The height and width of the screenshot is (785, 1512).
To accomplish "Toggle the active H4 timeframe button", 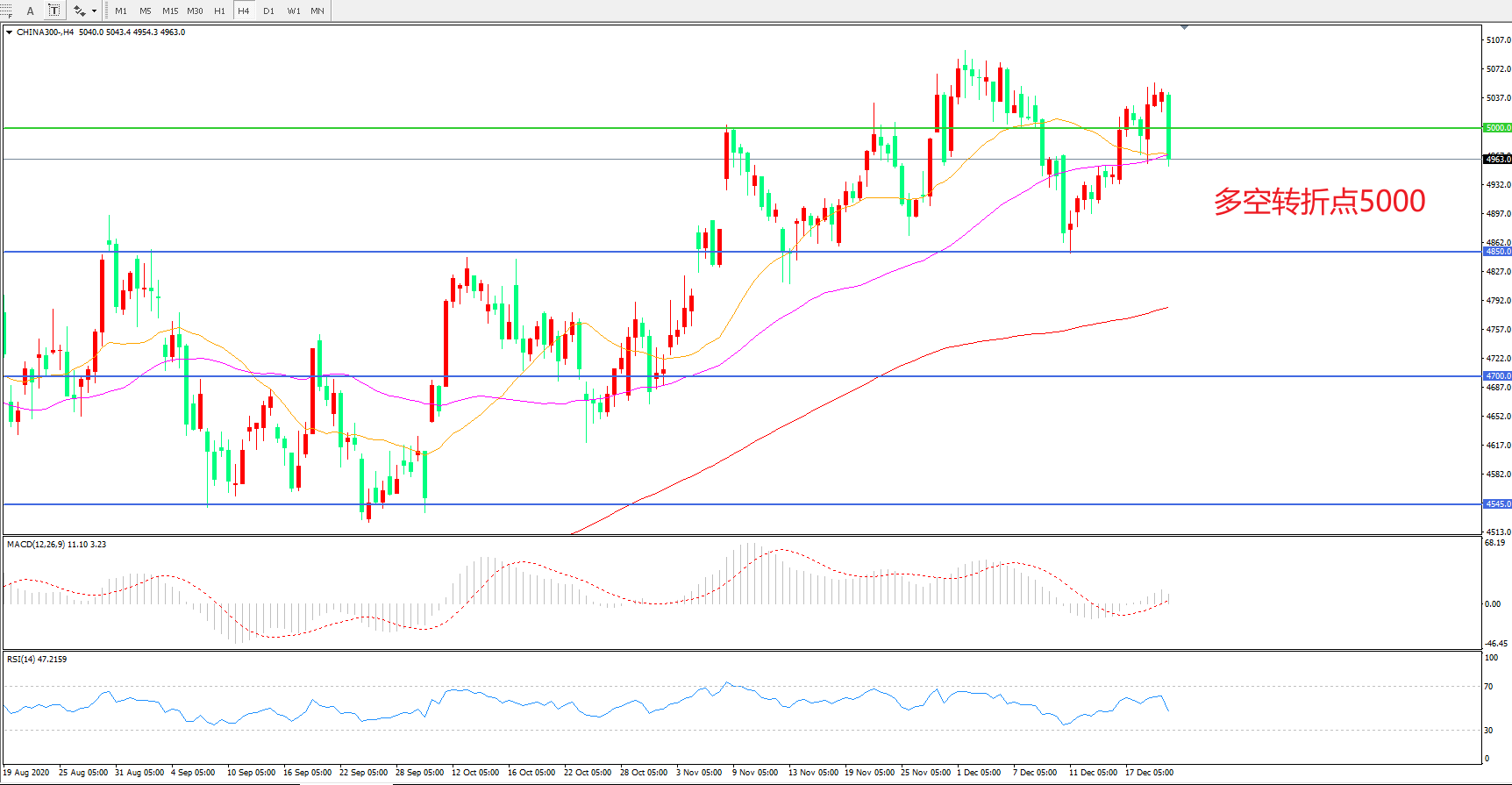I will click(244, 11).
